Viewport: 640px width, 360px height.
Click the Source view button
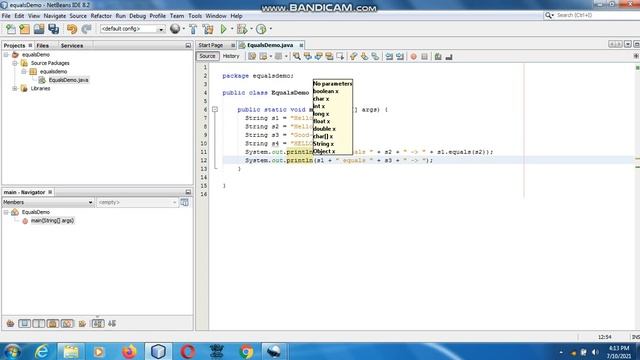click(207, 56)
